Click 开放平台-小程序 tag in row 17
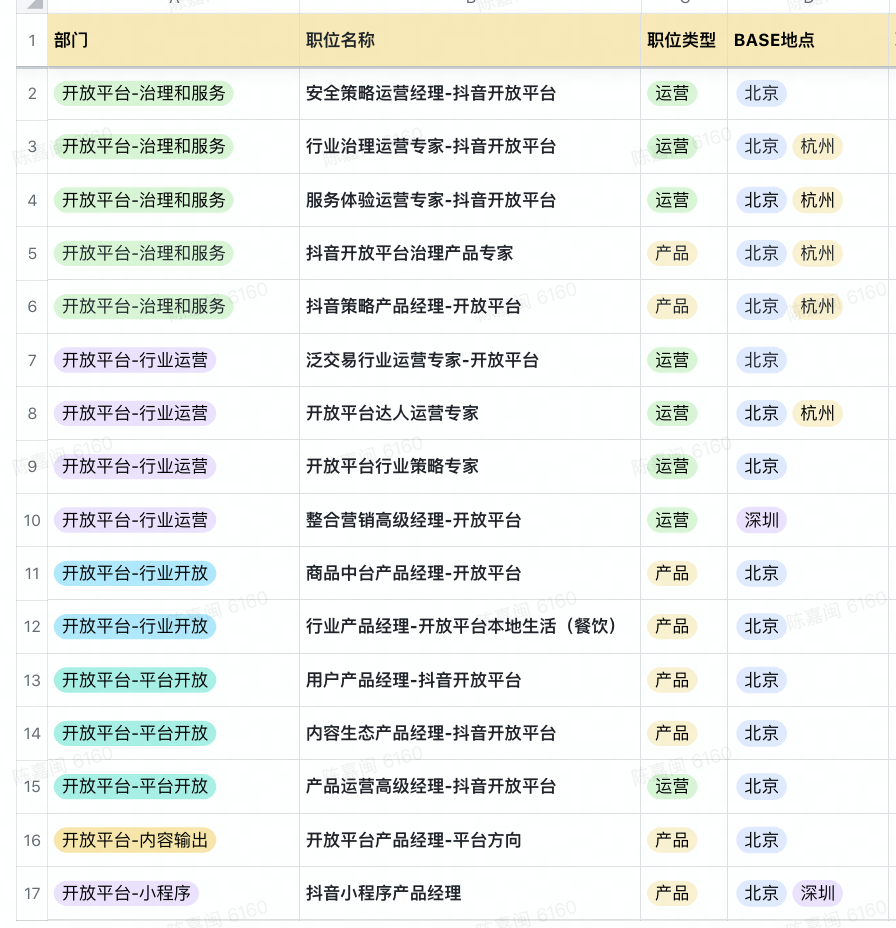Screen dimensions: 896x928 [x=126, y=893]
